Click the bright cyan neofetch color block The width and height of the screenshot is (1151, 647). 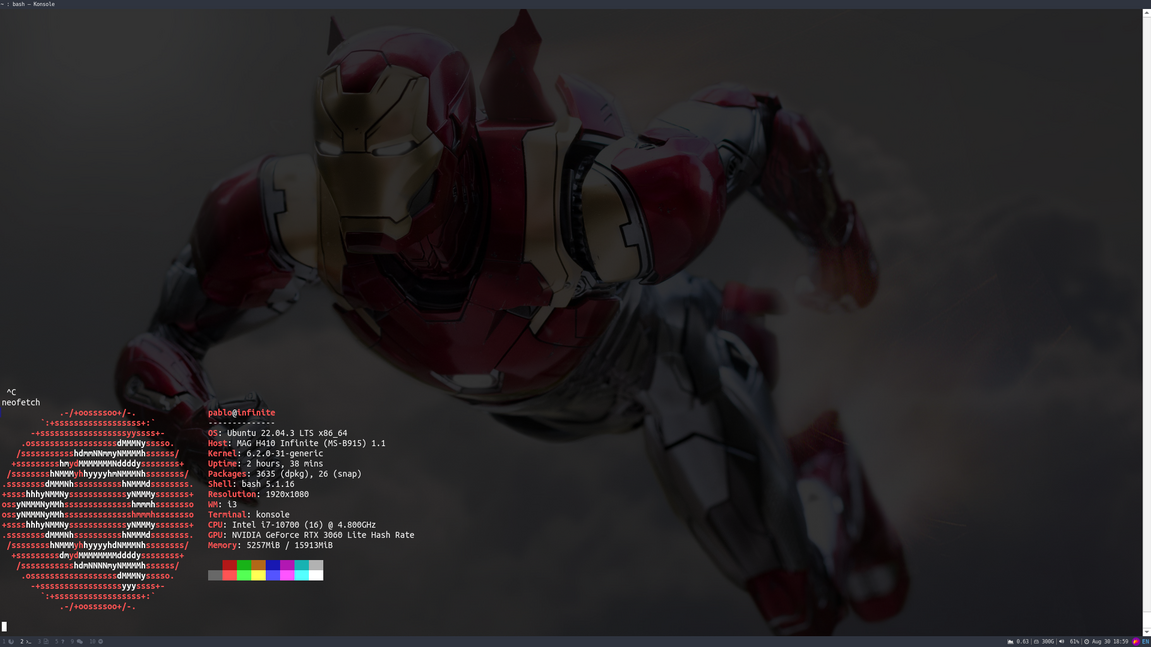point(302,575)
